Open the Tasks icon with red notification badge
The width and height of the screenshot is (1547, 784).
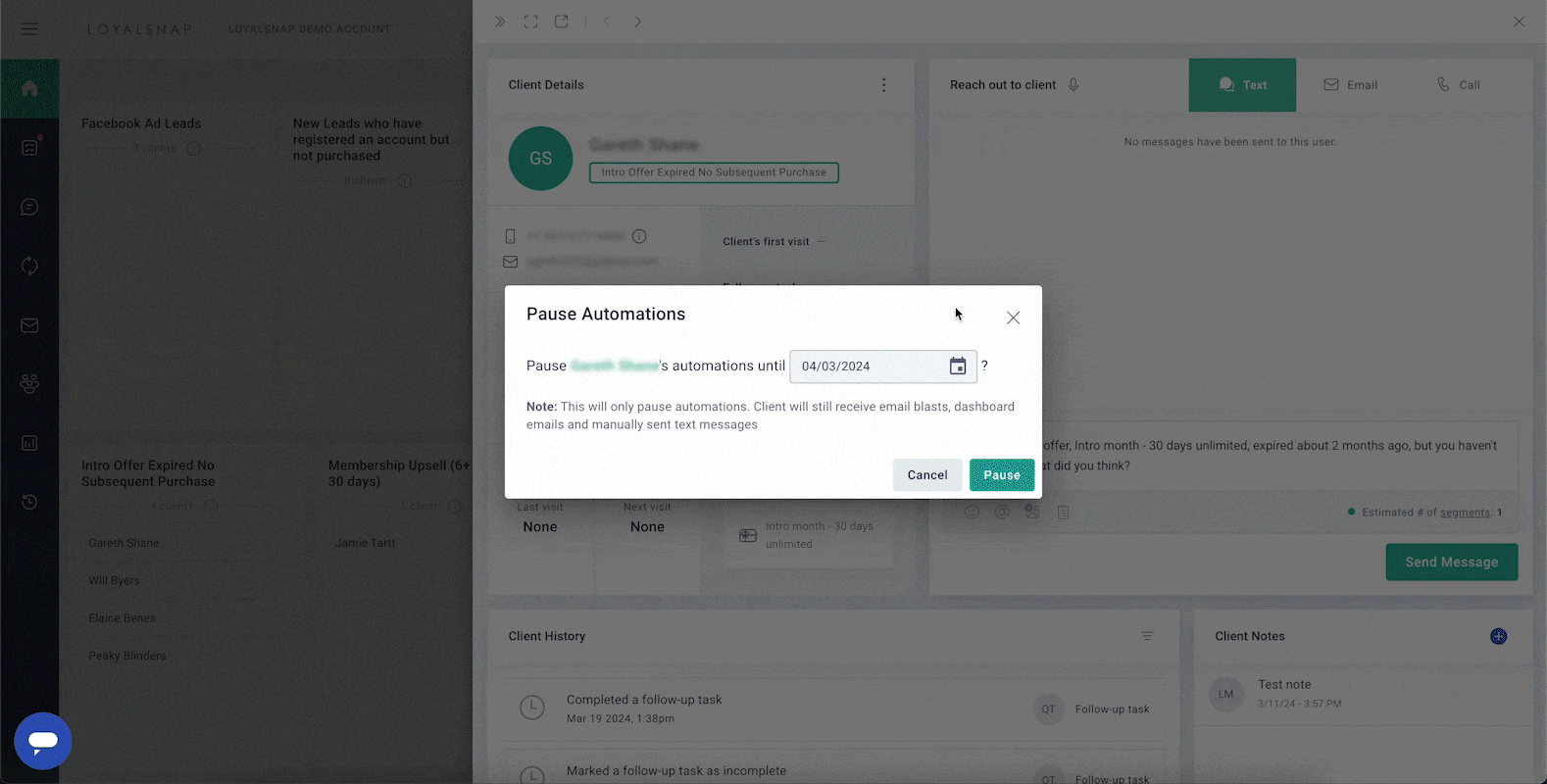tap(29, 147)
